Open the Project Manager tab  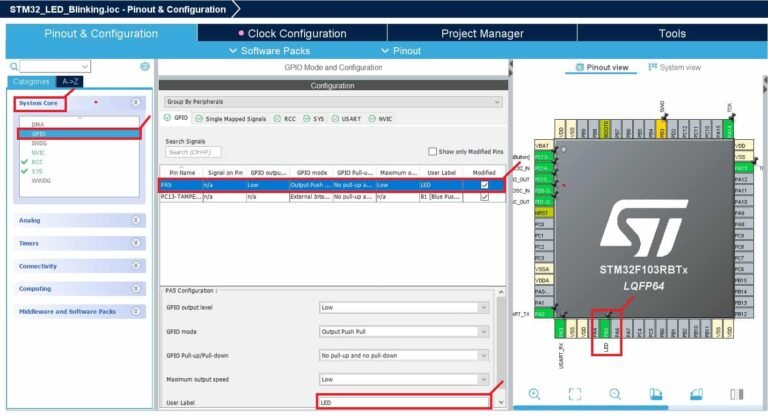coord(482,33)
